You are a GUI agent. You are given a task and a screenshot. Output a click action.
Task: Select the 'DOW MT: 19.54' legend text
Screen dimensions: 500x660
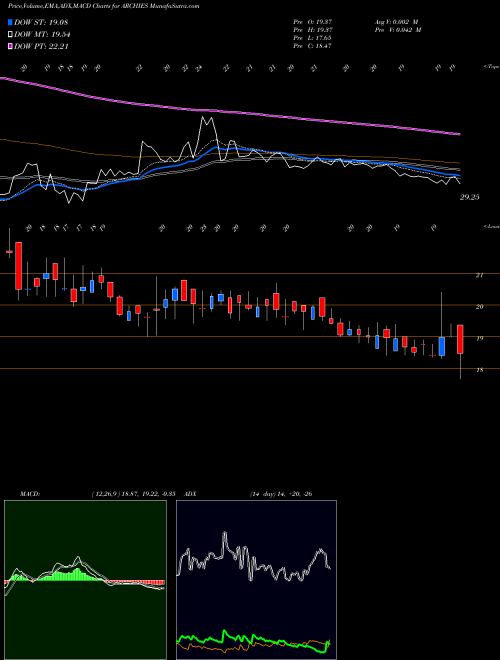(41, 35)
